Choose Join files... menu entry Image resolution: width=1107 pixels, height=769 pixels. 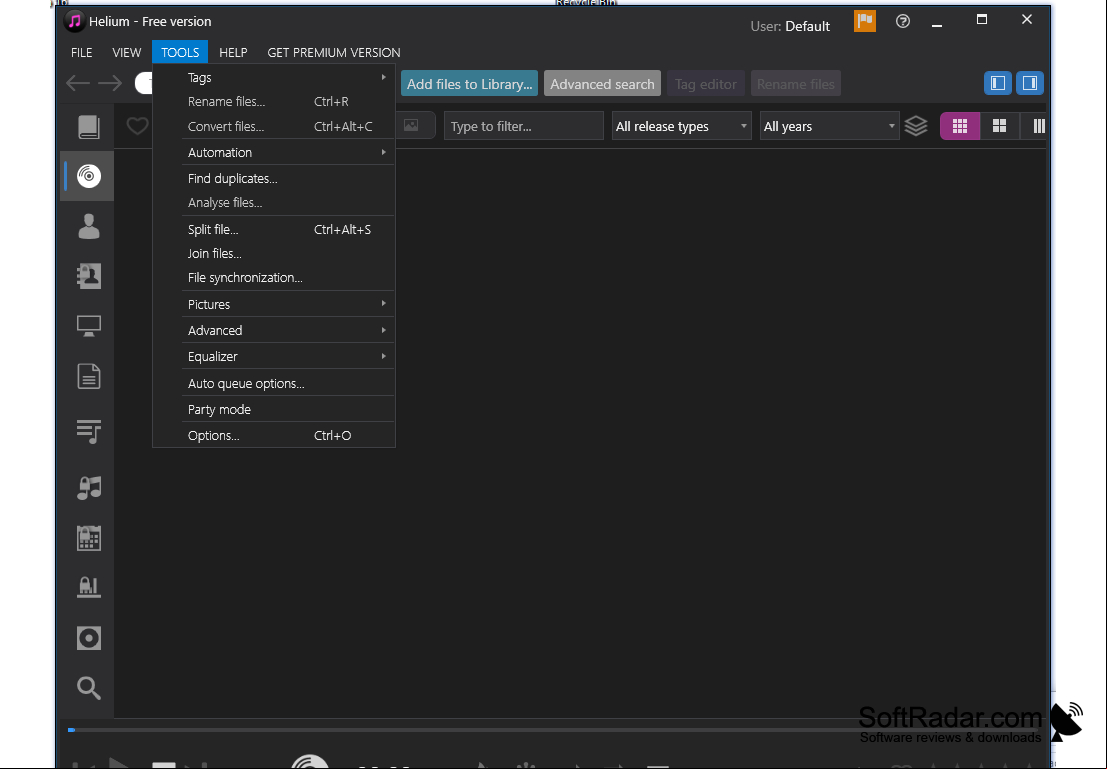pyautogui.click(x=274, y=254)
